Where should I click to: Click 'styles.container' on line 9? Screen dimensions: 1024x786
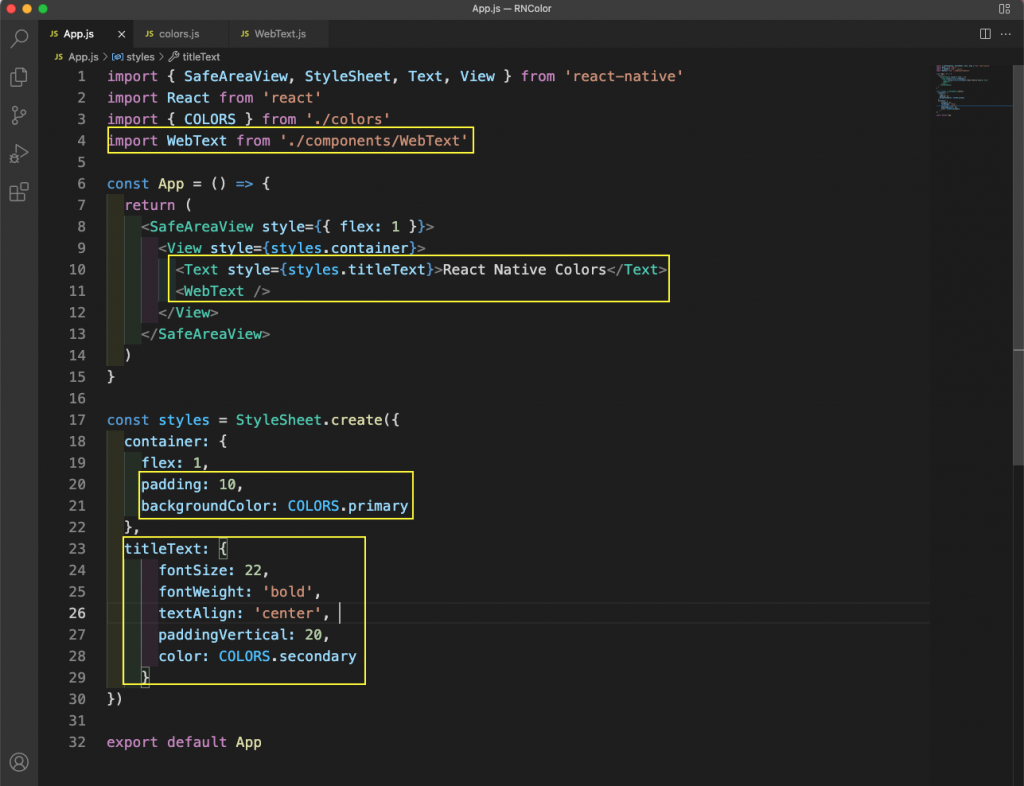click(x=340, y=249)
